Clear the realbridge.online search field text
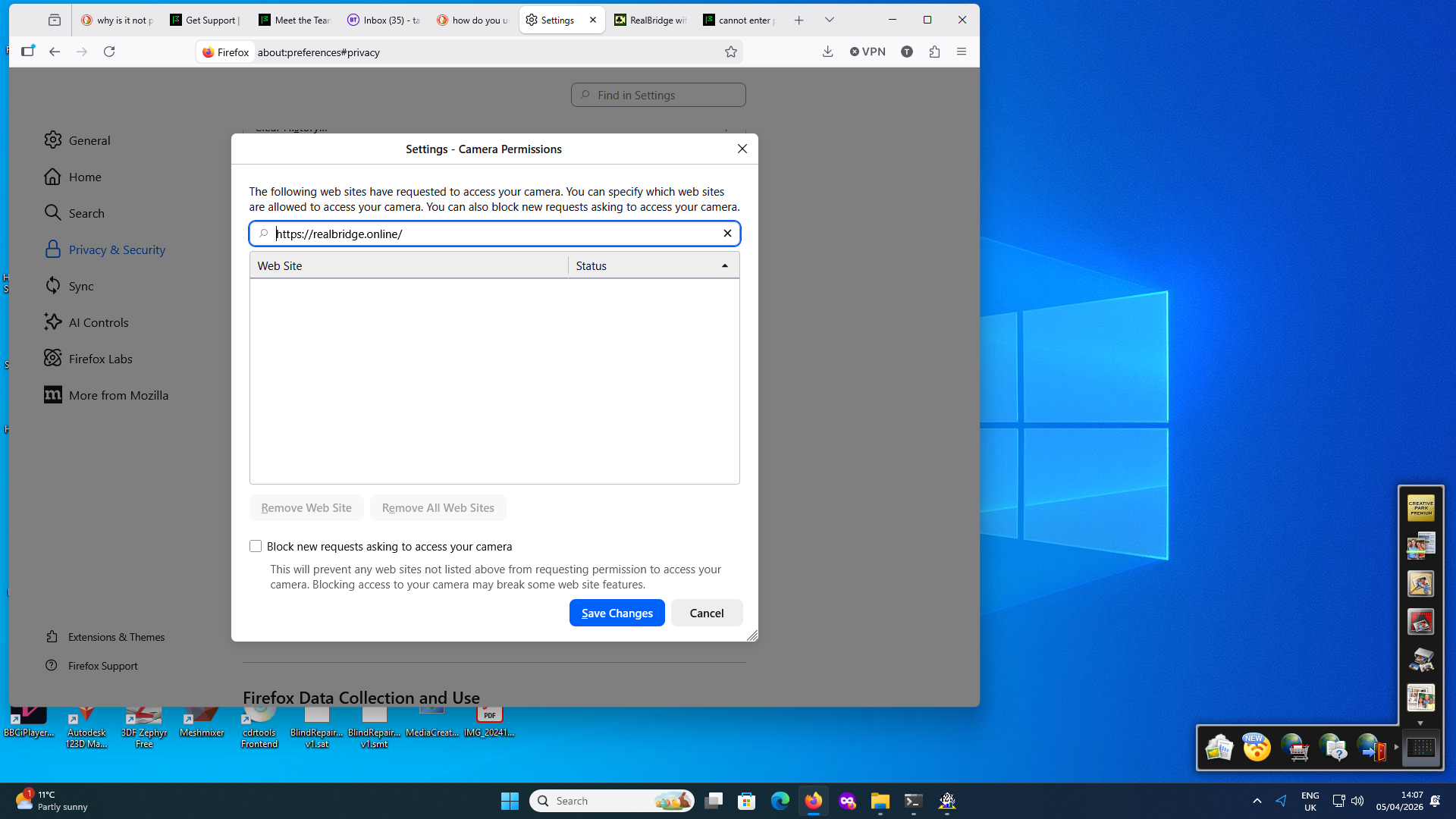The height and width of the screenshot is (819, 1456). click(727, 234)
